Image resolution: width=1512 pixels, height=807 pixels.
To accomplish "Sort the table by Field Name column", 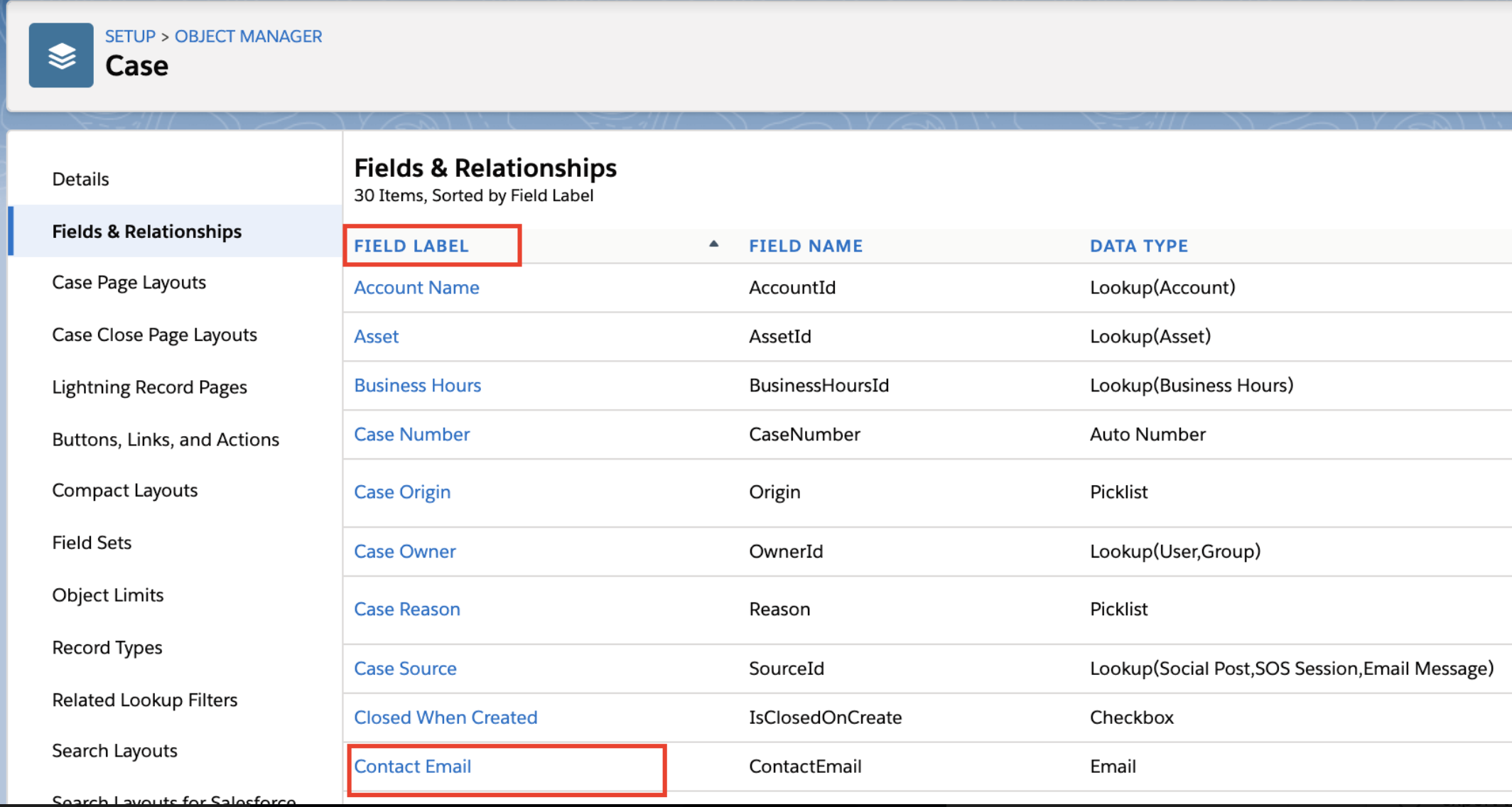I will click(806, 246).
